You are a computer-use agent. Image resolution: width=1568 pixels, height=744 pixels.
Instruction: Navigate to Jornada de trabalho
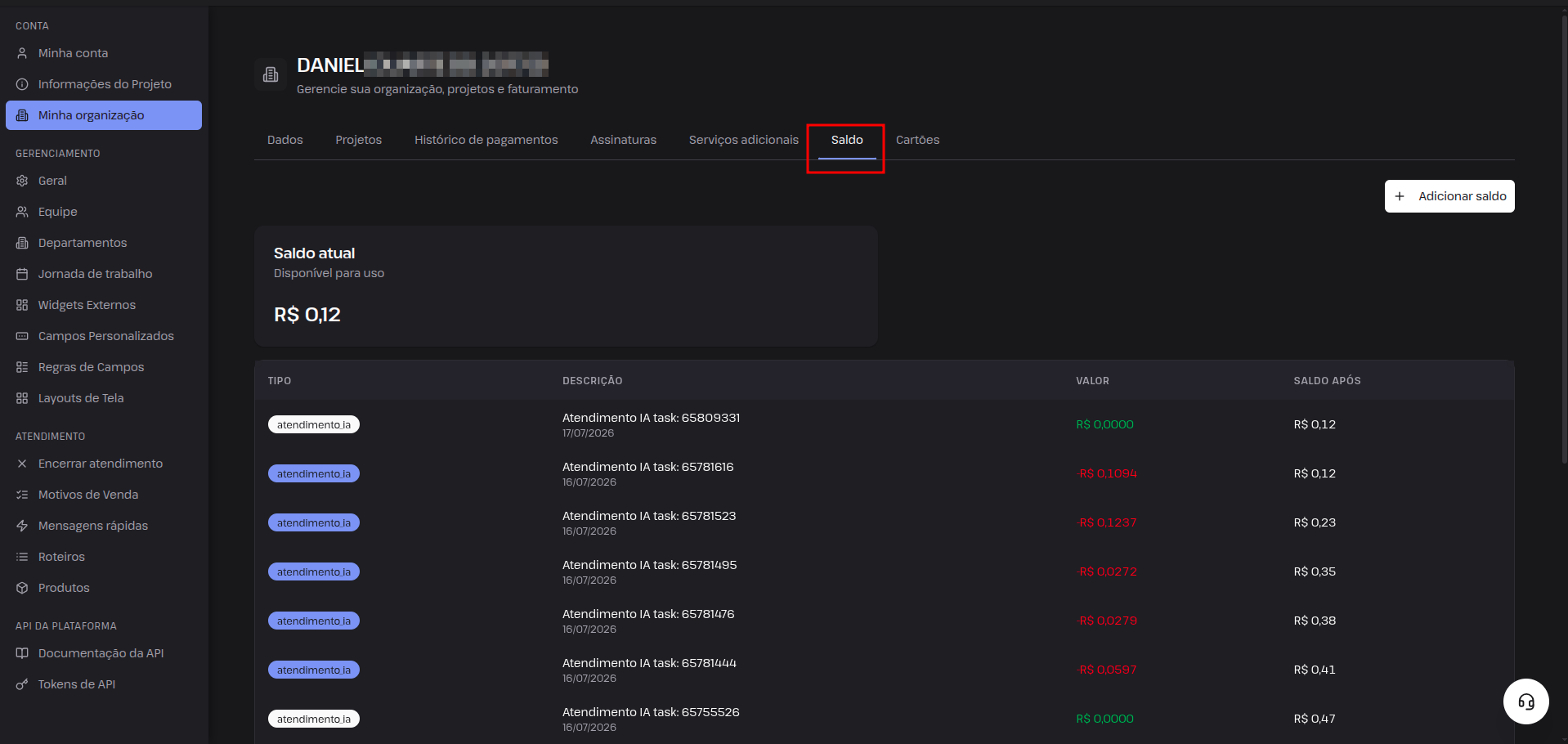tap(104, 274)
